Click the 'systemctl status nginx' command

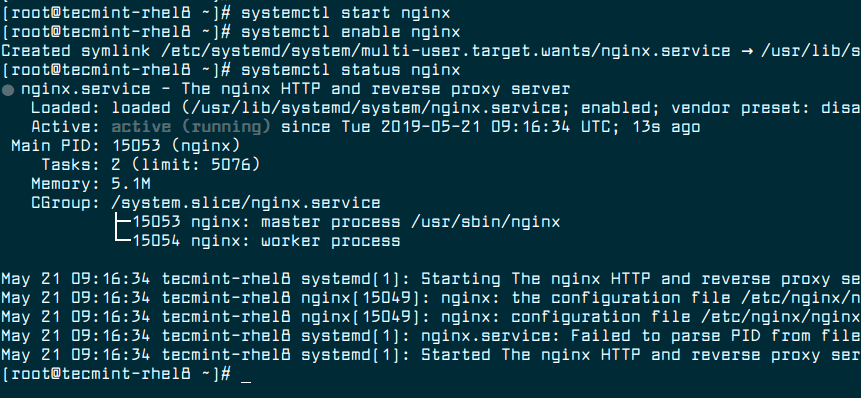pos(351,71)
